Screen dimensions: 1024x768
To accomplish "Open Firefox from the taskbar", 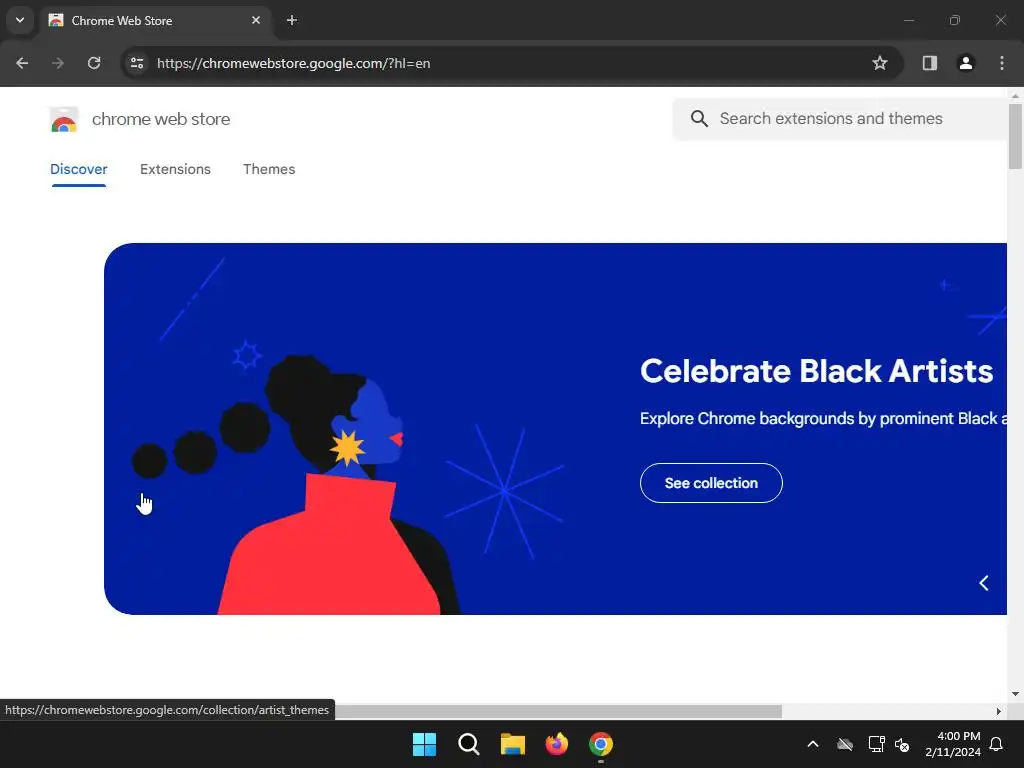I will pos(556,744).
